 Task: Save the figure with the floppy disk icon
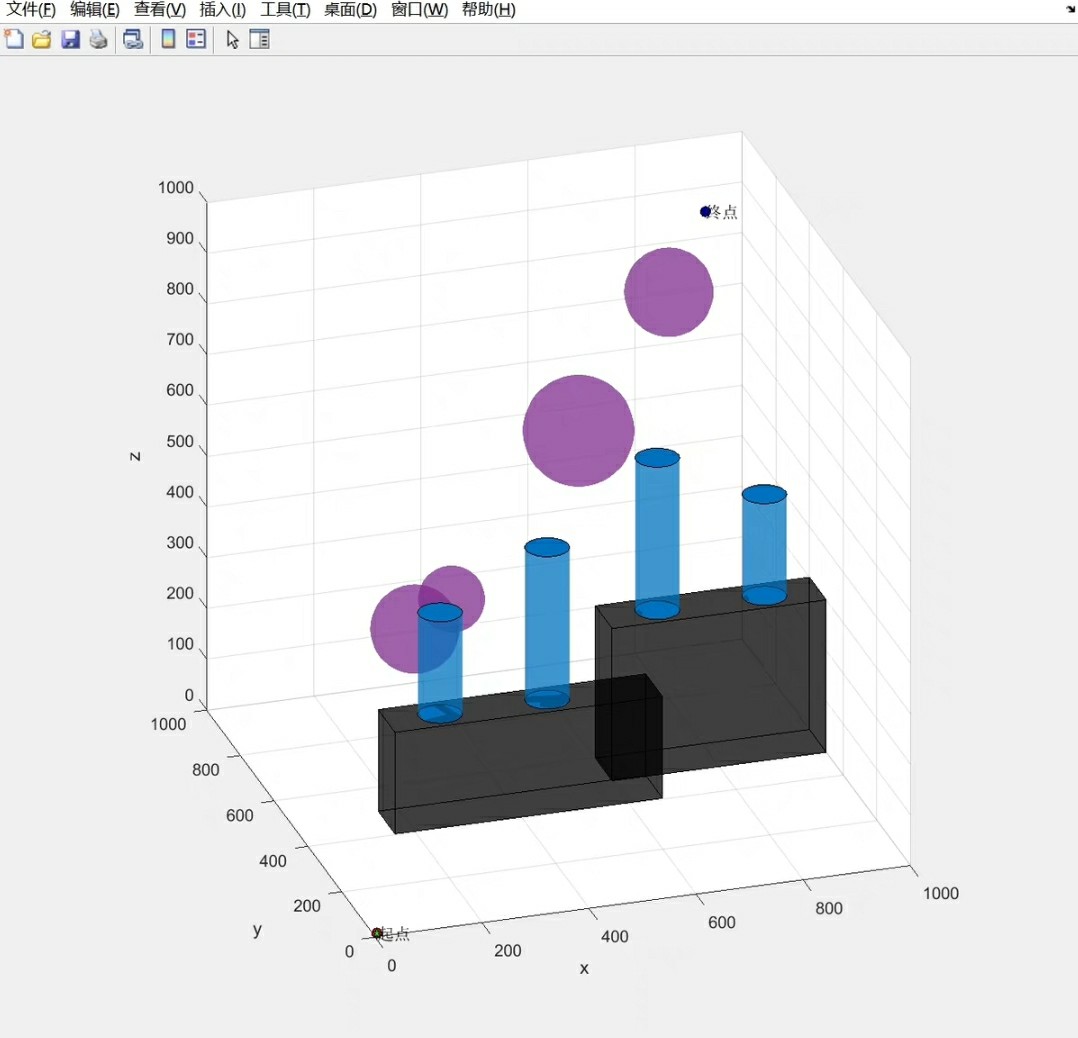(x=70, y=39)
